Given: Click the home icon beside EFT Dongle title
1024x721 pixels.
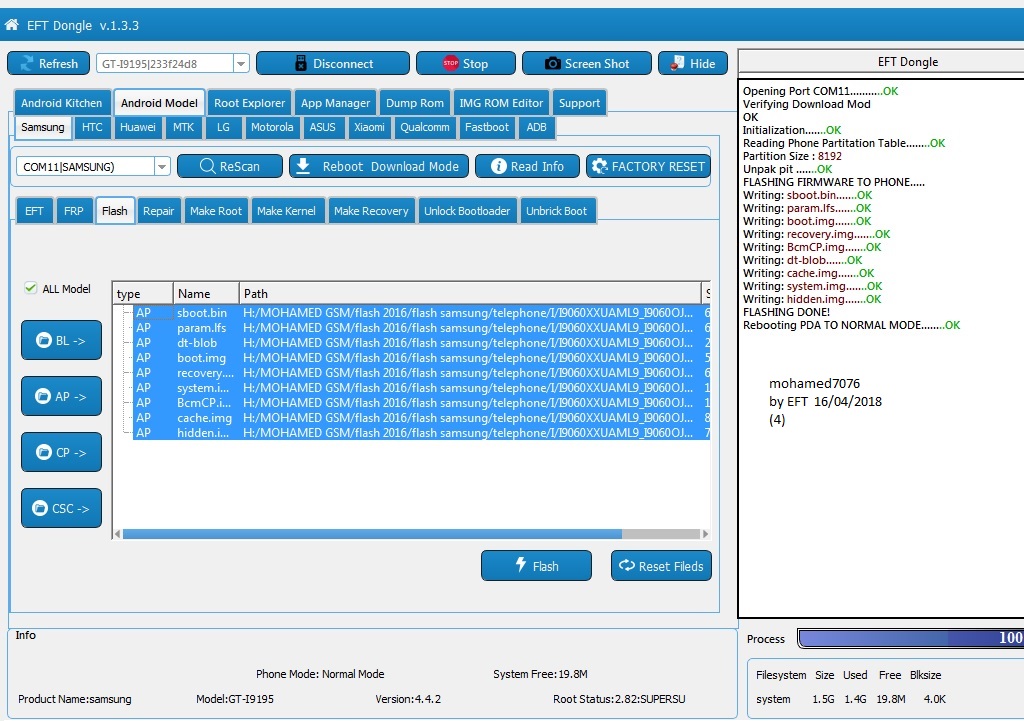Looking at the screenshot, I should tap(11, 25).
